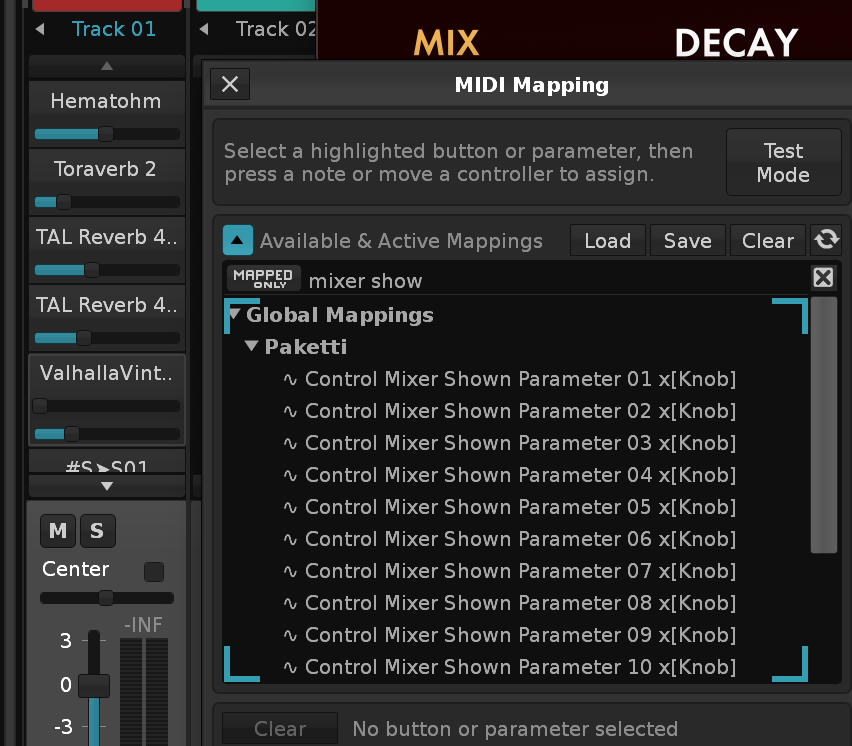The height and width of the screenshot is (746, 852).
Task: Toggle the Mapped Only filter
Action: (x=263, y=279)
